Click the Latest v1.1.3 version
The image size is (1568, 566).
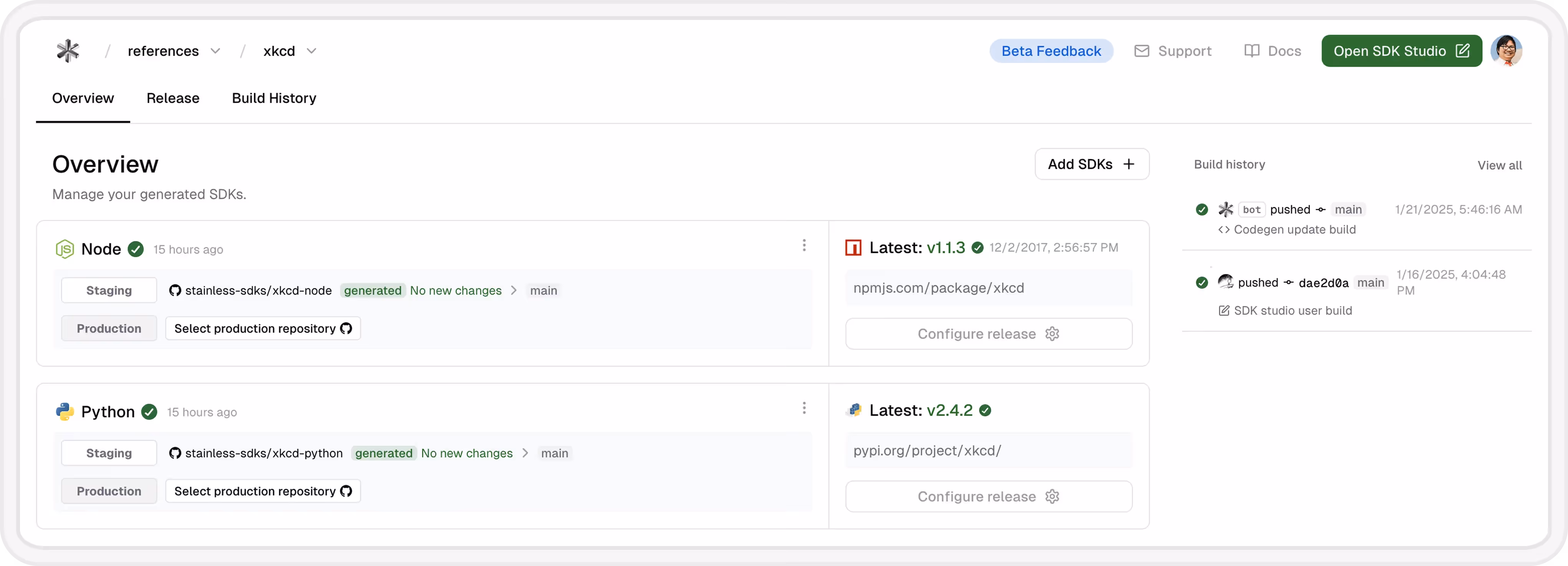pos(917,248)
